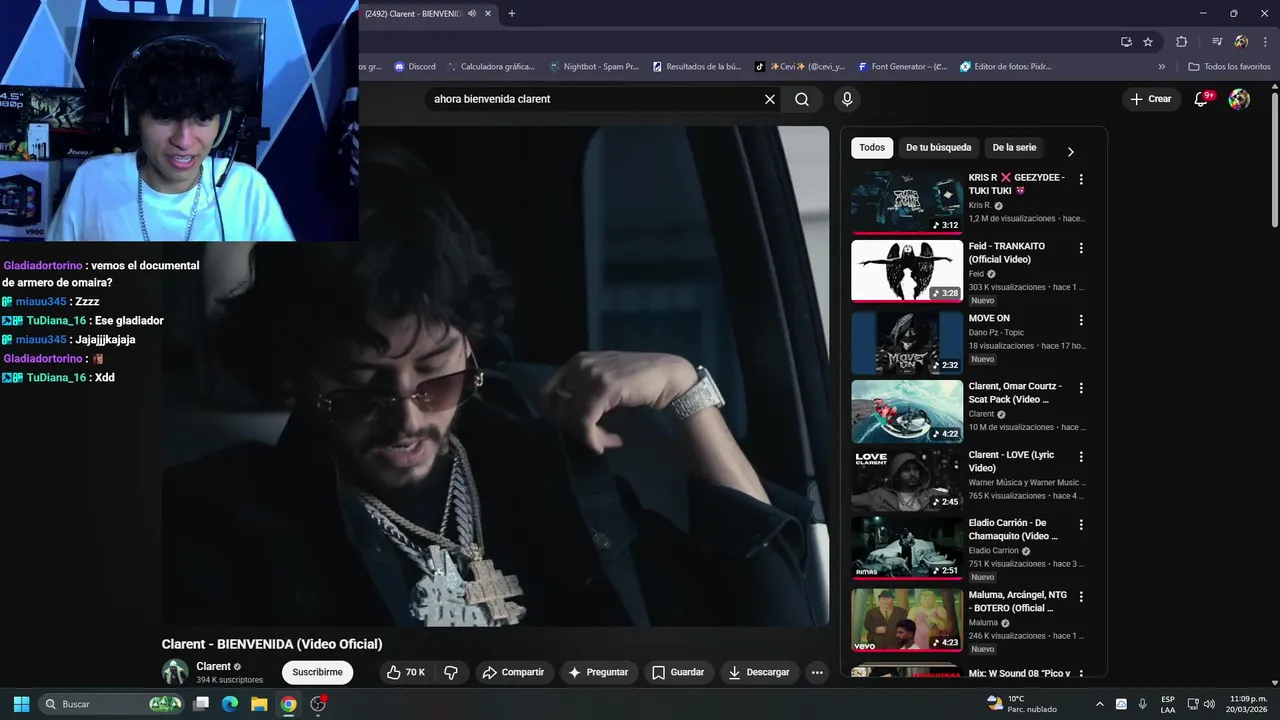
Task: Open options menu for KRIS R TUKI TUKI
Action: coord(1080,179)
